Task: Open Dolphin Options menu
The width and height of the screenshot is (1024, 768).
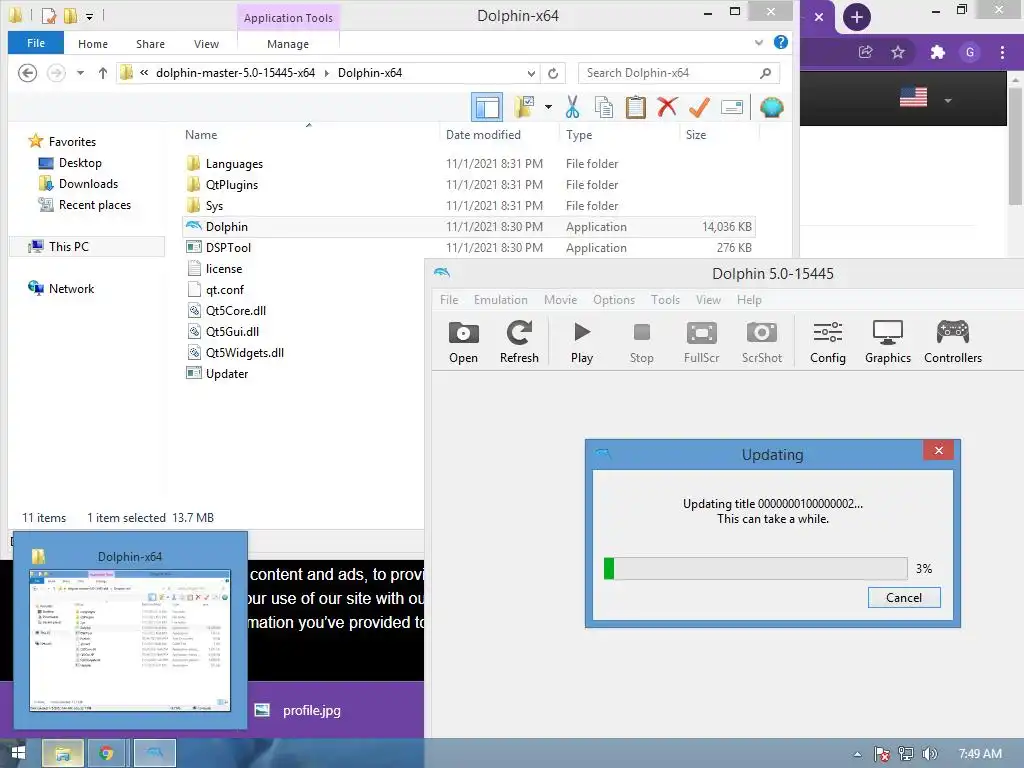Action: (614, 300)
